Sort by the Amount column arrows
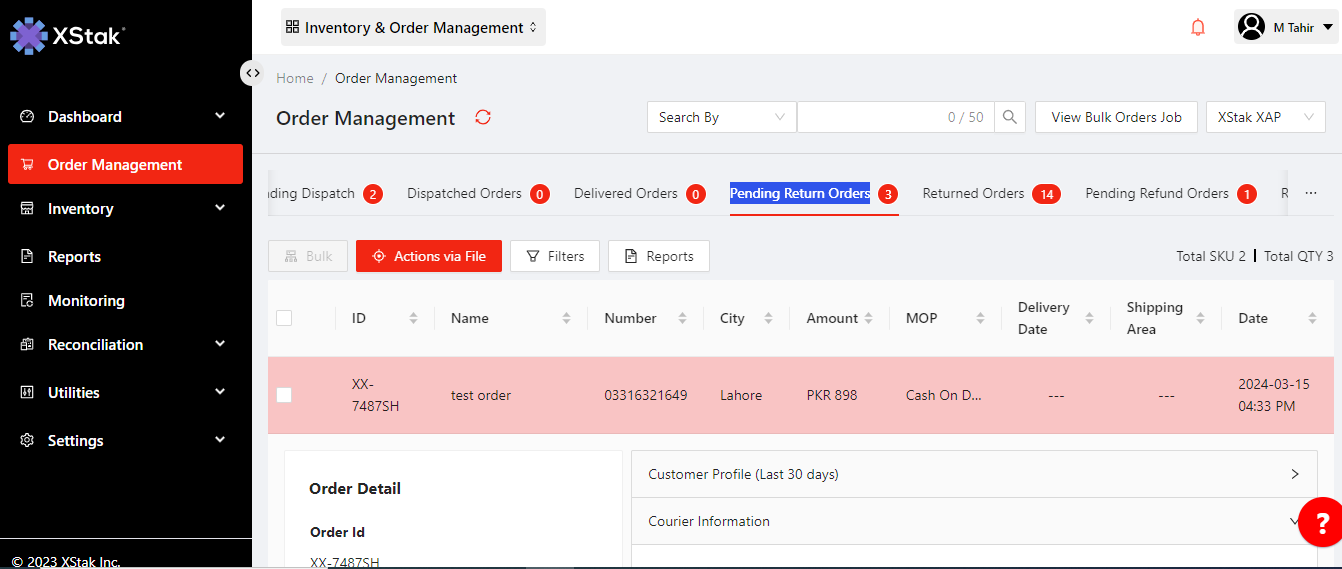Screen dimensions: 1342x569 coord(875,318)
